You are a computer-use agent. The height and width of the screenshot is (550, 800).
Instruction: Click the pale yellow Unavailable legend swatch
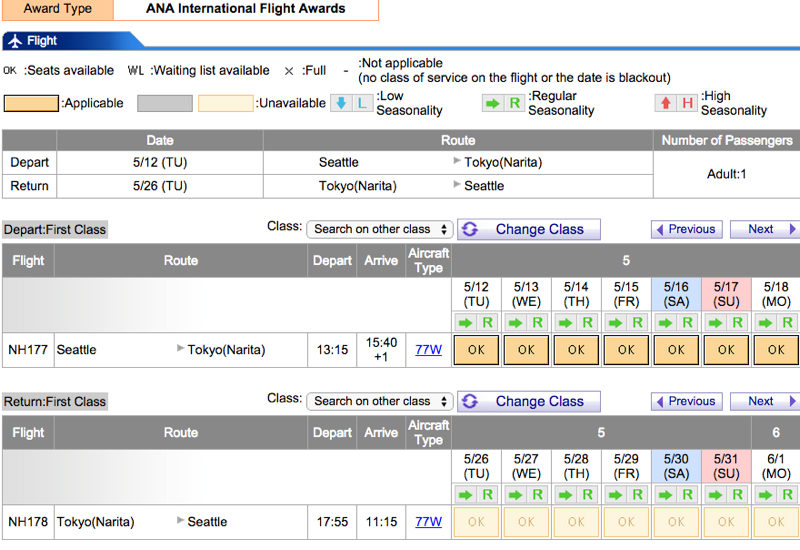[x=226, y=104]
